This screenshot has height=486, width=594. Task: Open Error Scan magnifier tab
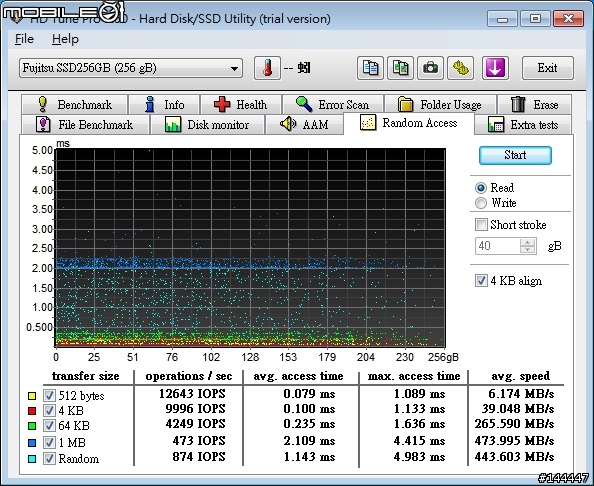[x=333, y=105]
